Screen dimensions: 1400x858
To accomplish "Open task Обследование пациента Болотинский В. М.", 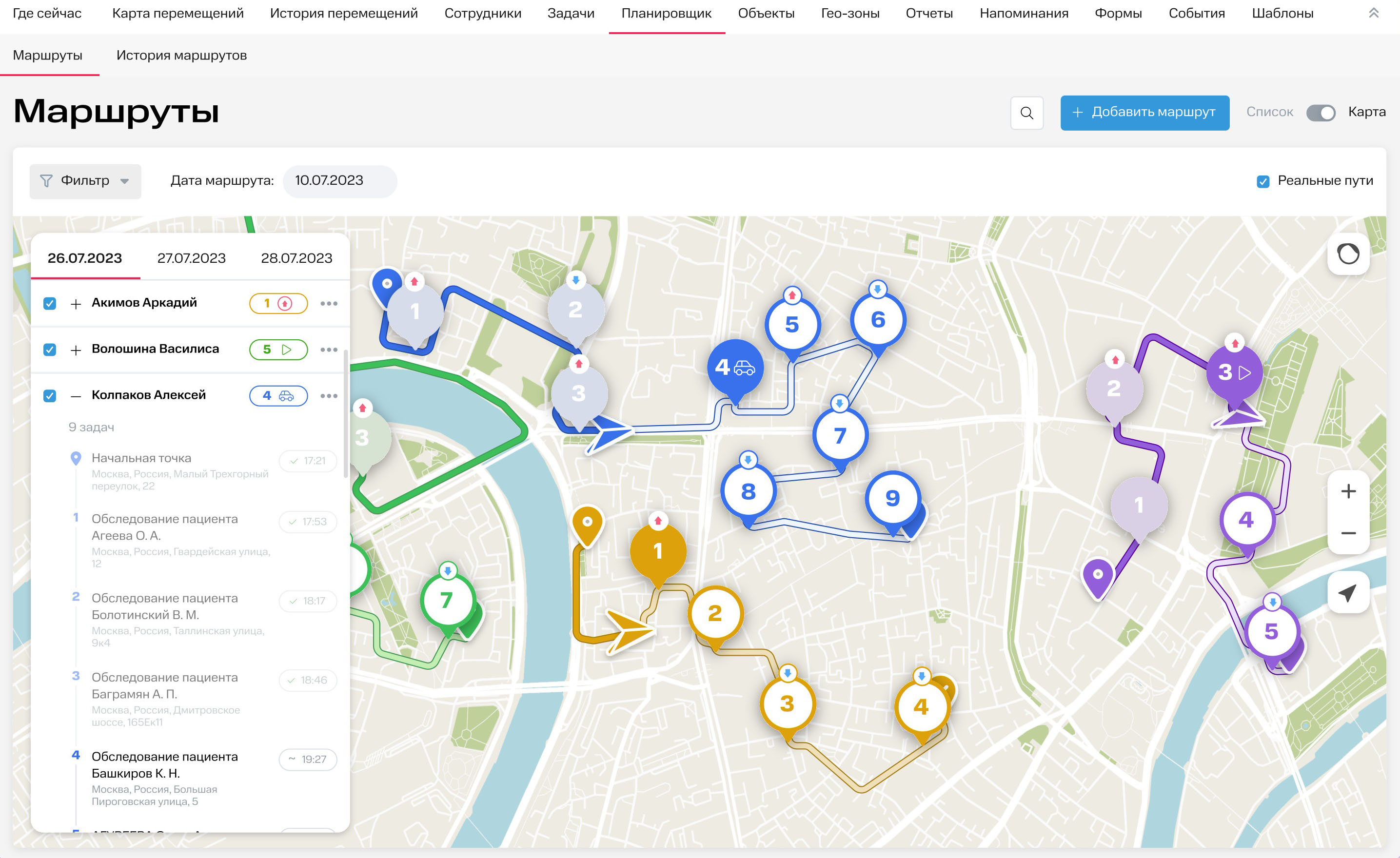I will coord(165,606).
